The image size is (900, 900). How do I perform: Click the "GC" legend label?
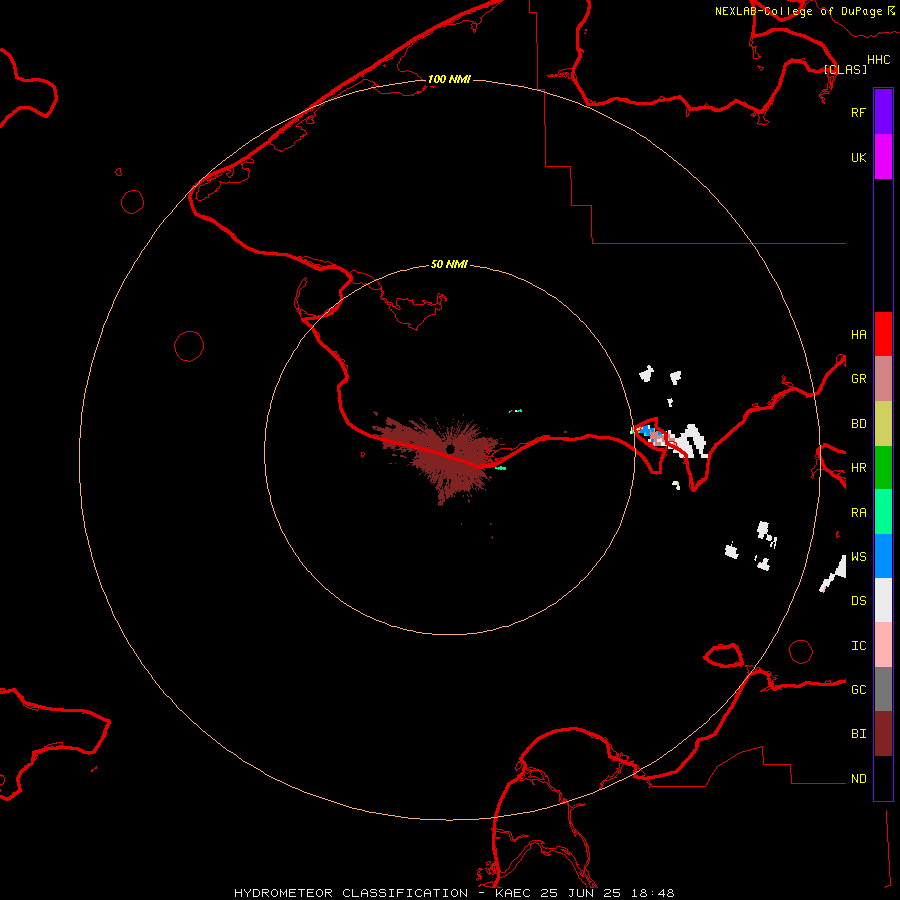[x=858, y=690]
